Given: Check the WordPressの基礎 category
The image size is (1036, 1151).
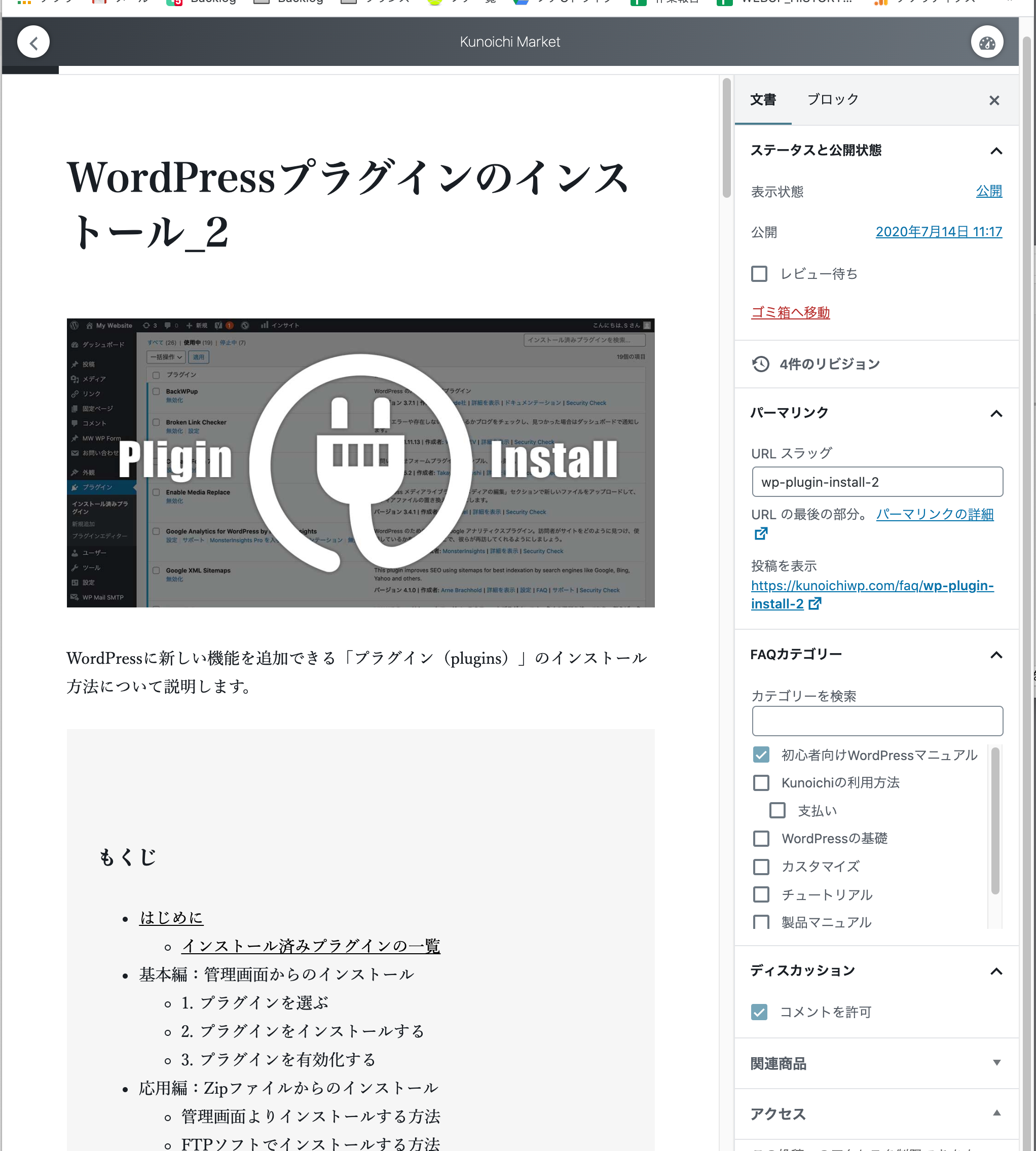Looking at the screenshot, I should tap(761, 838).
